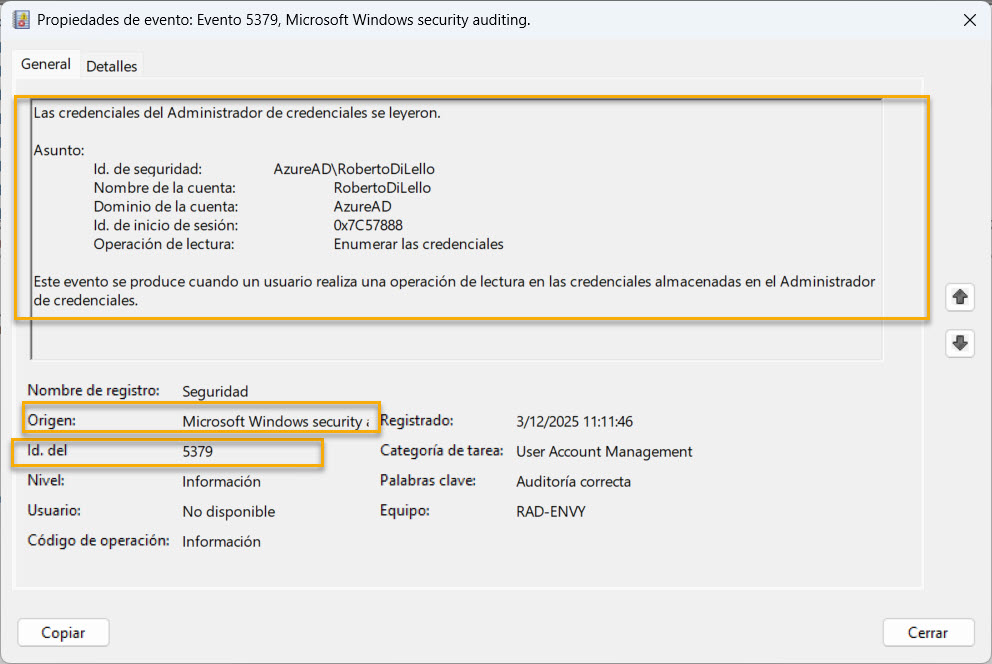
Task: Click the Registrado date and time value
Action: click(574, 422)
